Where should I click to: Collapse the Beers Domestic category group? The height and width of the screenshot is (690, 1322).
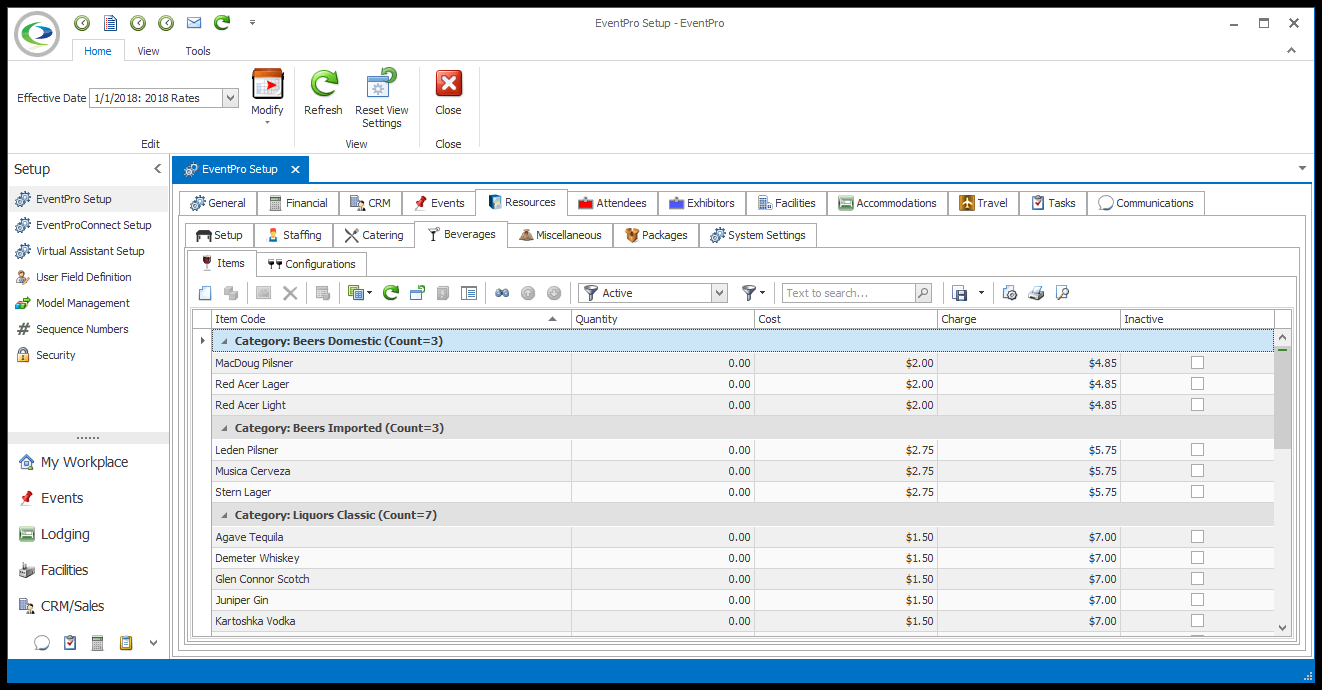click(224, 341)
